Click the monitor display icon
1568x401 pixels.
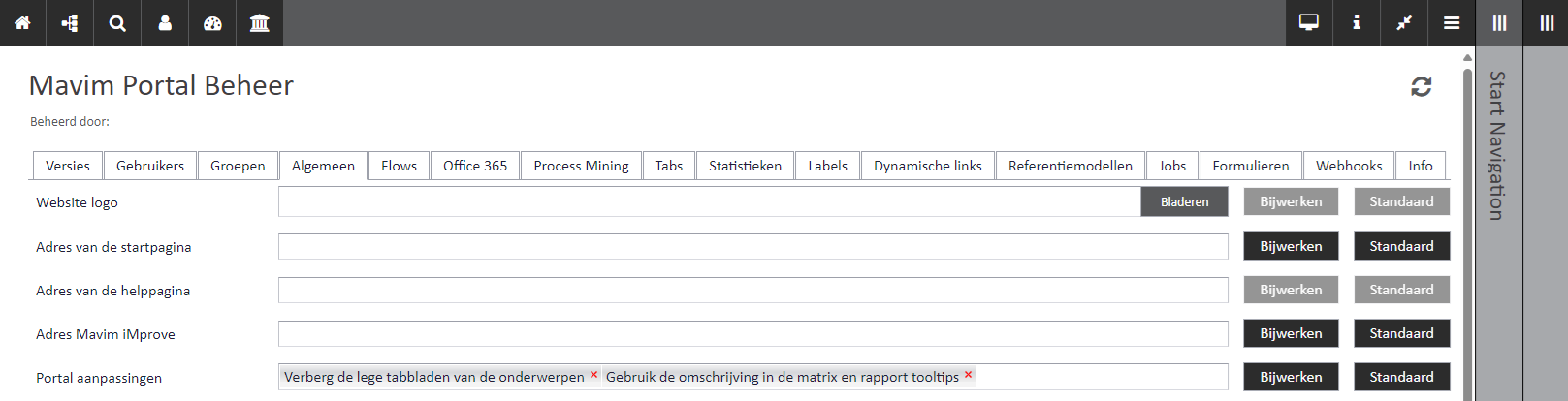click(x=1309, y=23)
